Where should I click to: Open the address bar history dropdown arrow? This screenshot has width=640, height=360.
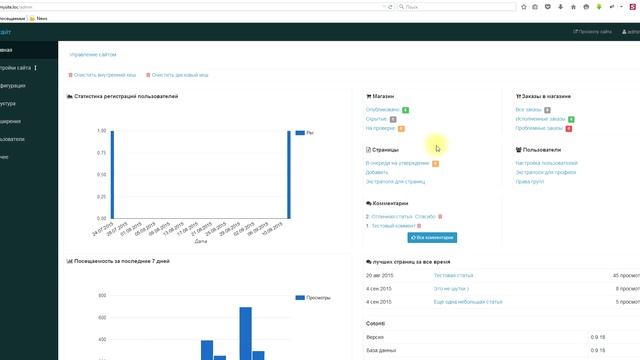click(384, 7)
